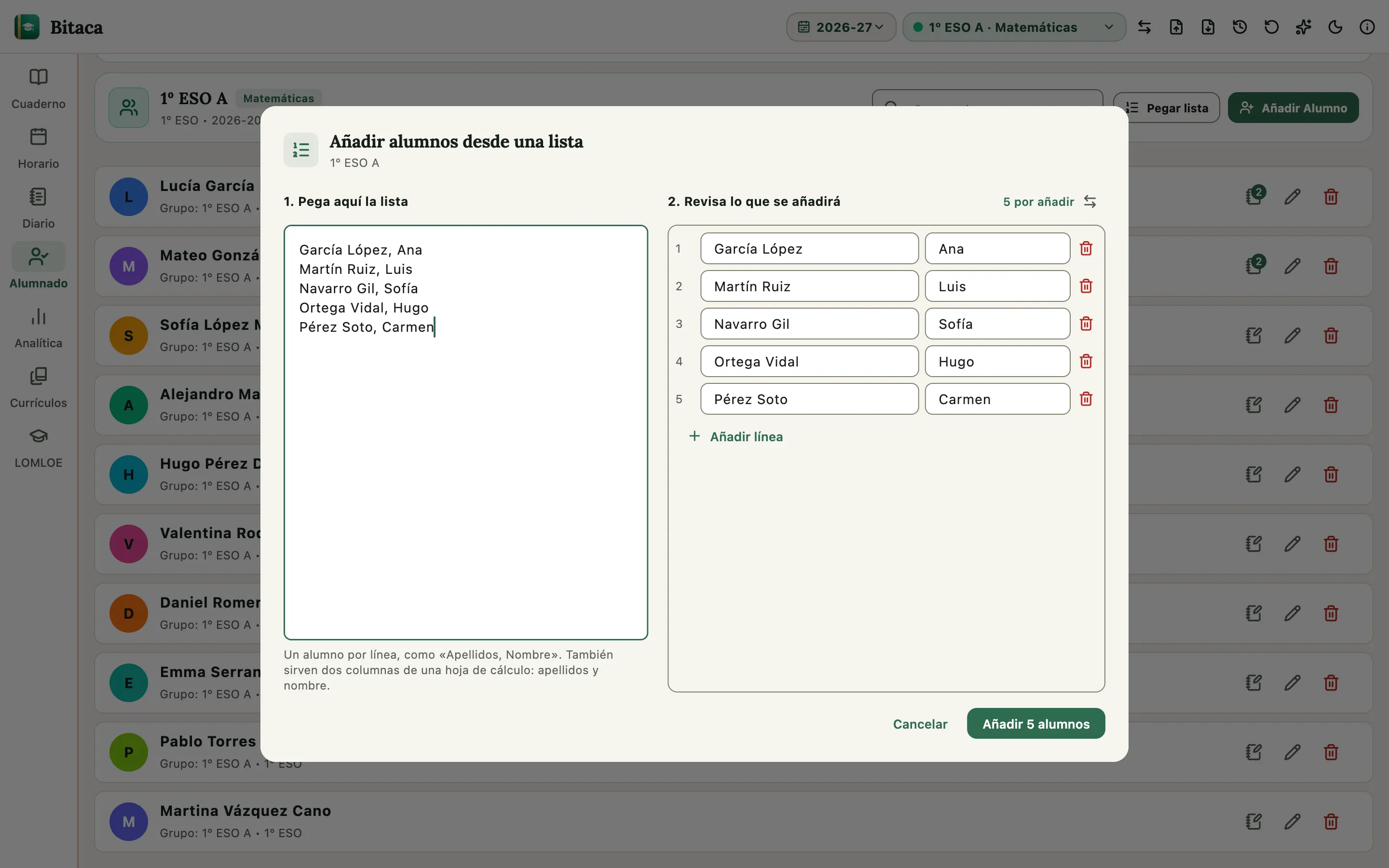Delete student Martina Vázquez Cano

coord(1331,822)
